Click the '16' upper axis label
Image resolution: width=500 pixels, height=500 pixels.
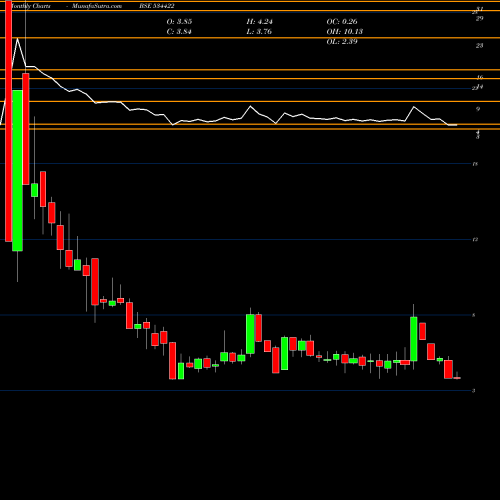(480, 78)
